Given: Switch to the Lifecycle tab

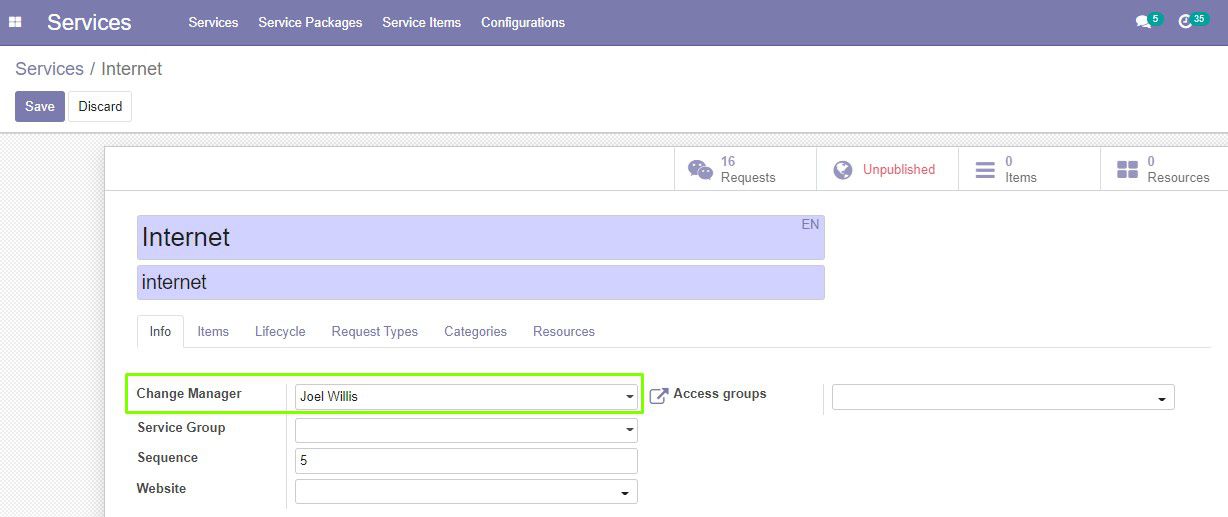Looking at the screenshot, I should pyautogui.click(x=280, y=331).
